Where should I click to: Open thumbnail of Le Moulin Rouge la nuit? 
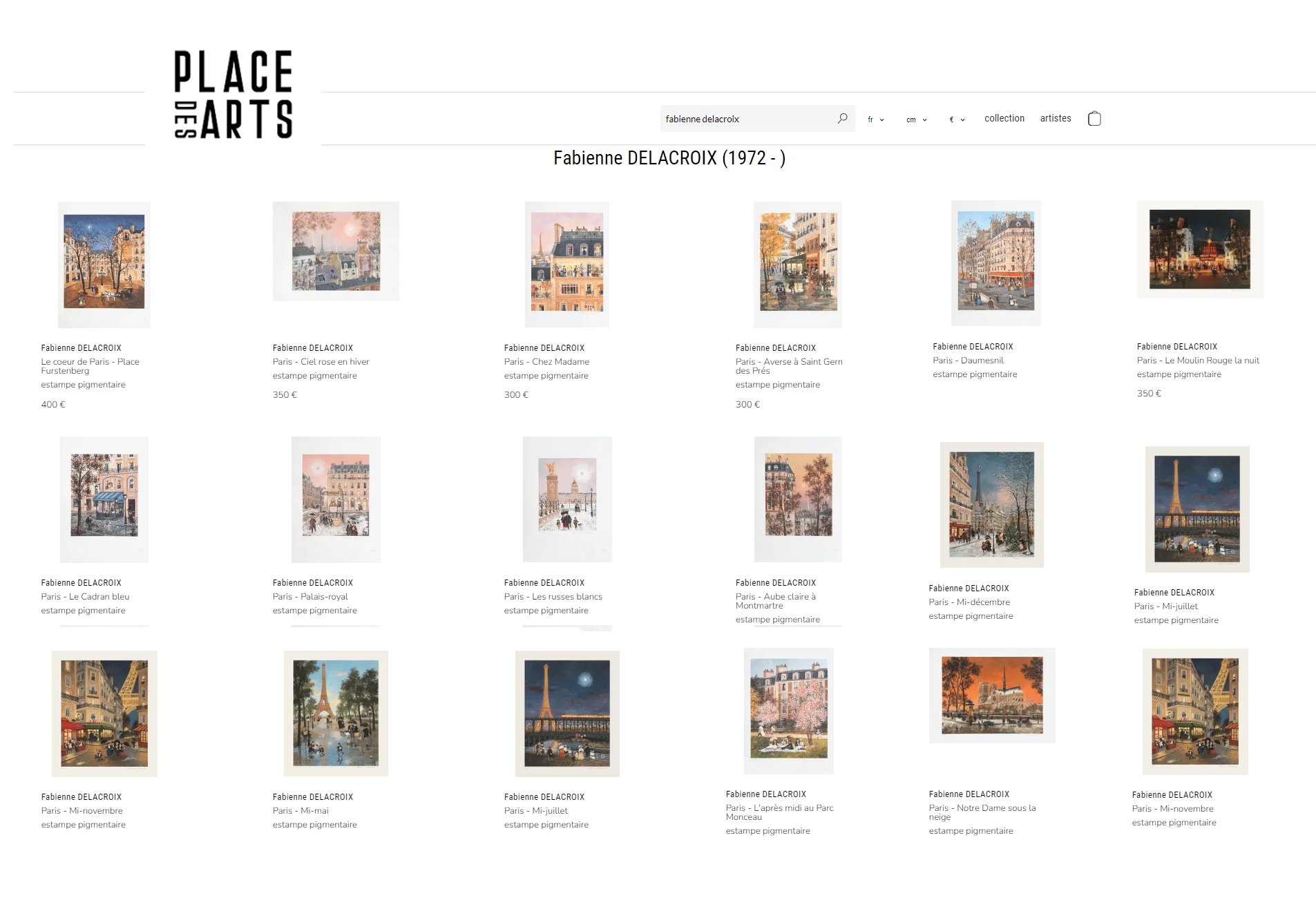pyautogui.click(x=1200, y=249)
